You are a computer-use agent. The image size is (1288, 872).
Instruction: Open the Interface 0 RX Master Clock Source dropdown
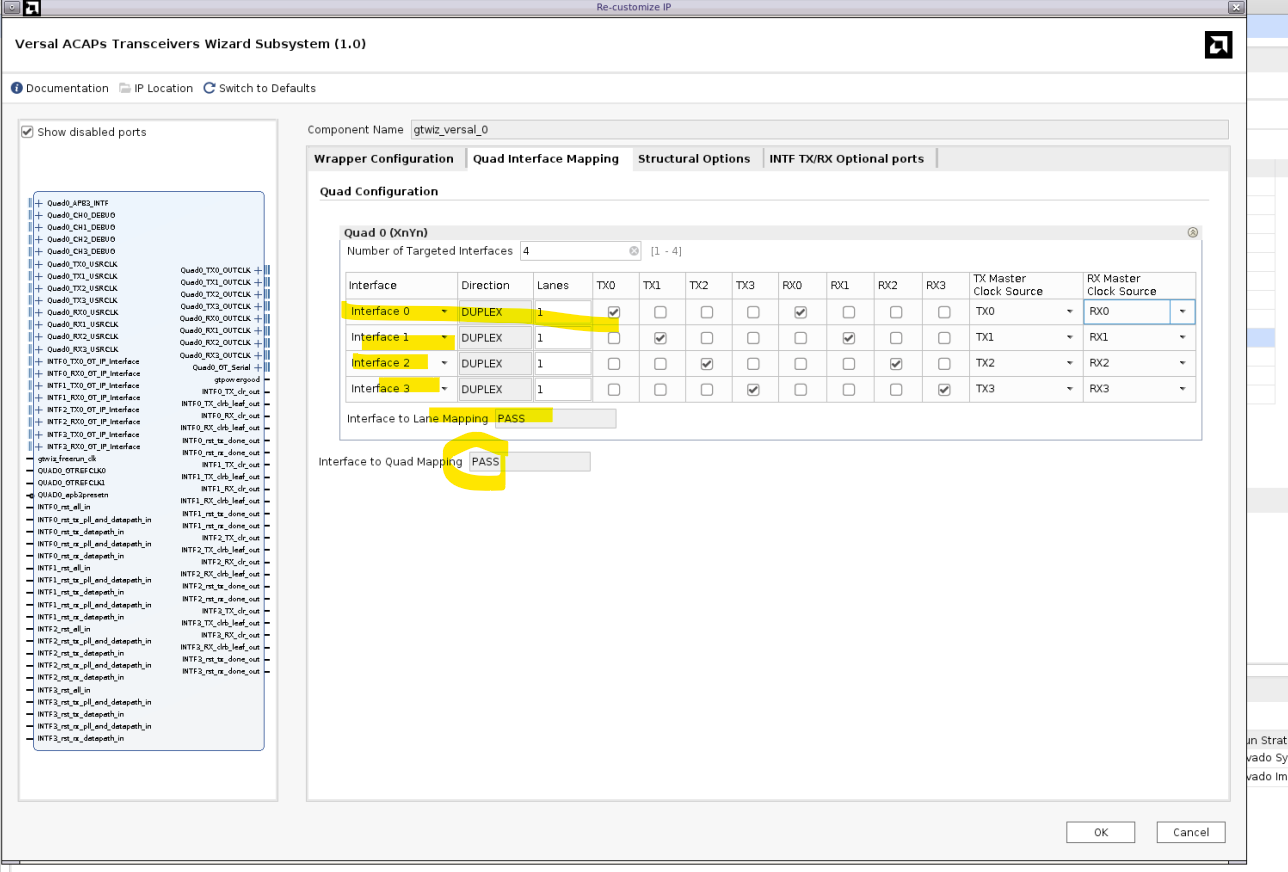(1183, 312)
